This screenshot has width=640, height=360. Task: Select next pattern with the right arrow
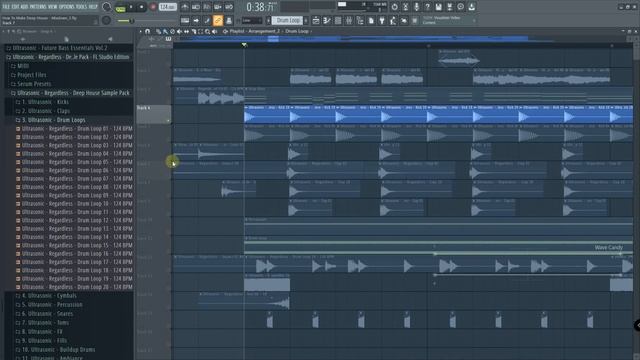(x=306, y=20)
